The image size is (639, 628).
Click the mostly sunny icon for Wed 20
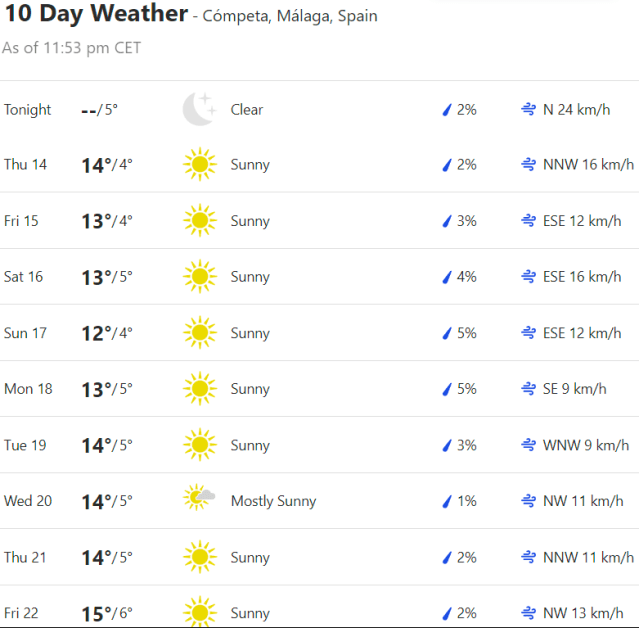199,500
